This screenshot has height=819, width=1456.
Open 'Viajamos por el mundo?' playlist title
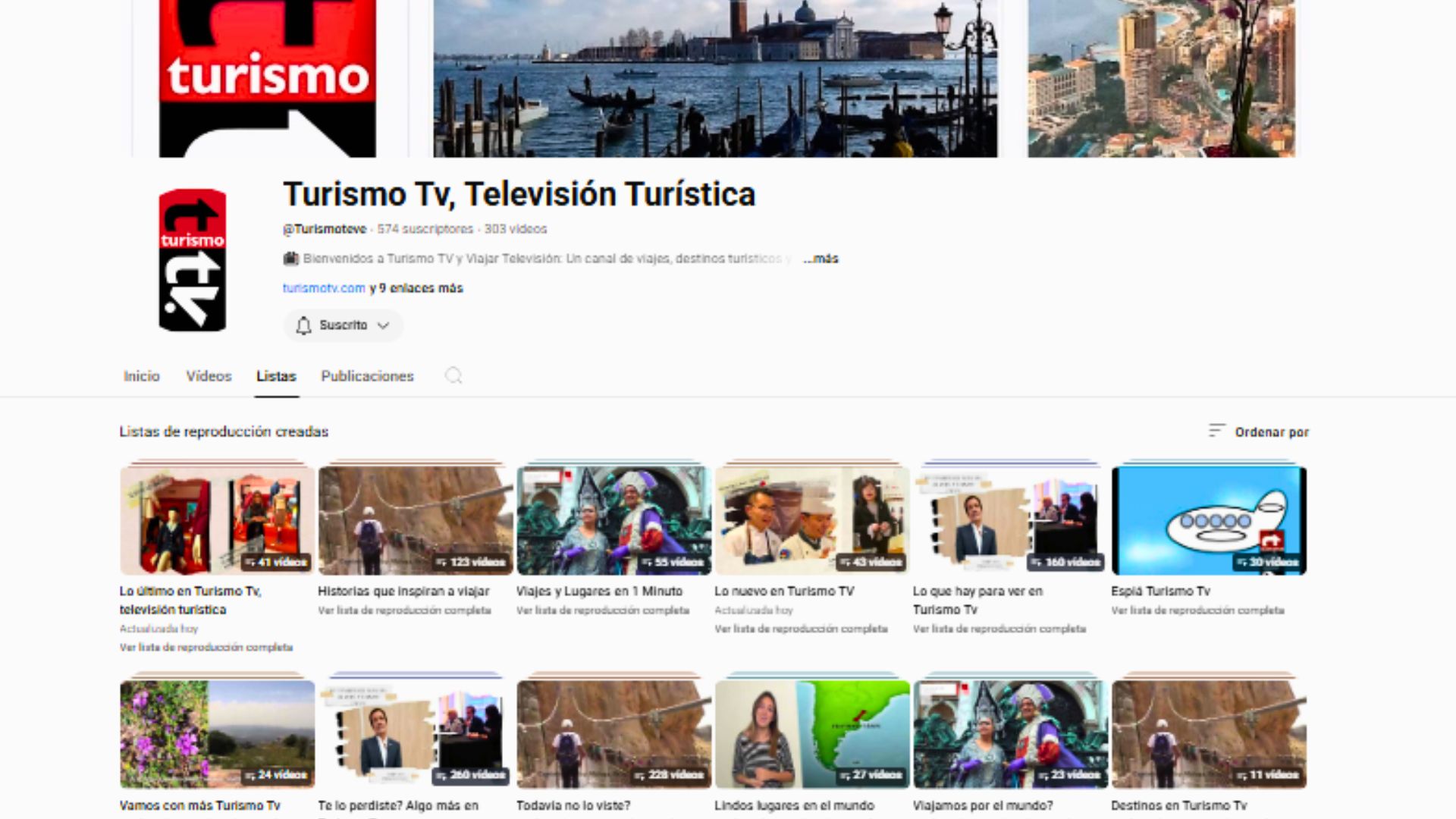click(983, 805)
